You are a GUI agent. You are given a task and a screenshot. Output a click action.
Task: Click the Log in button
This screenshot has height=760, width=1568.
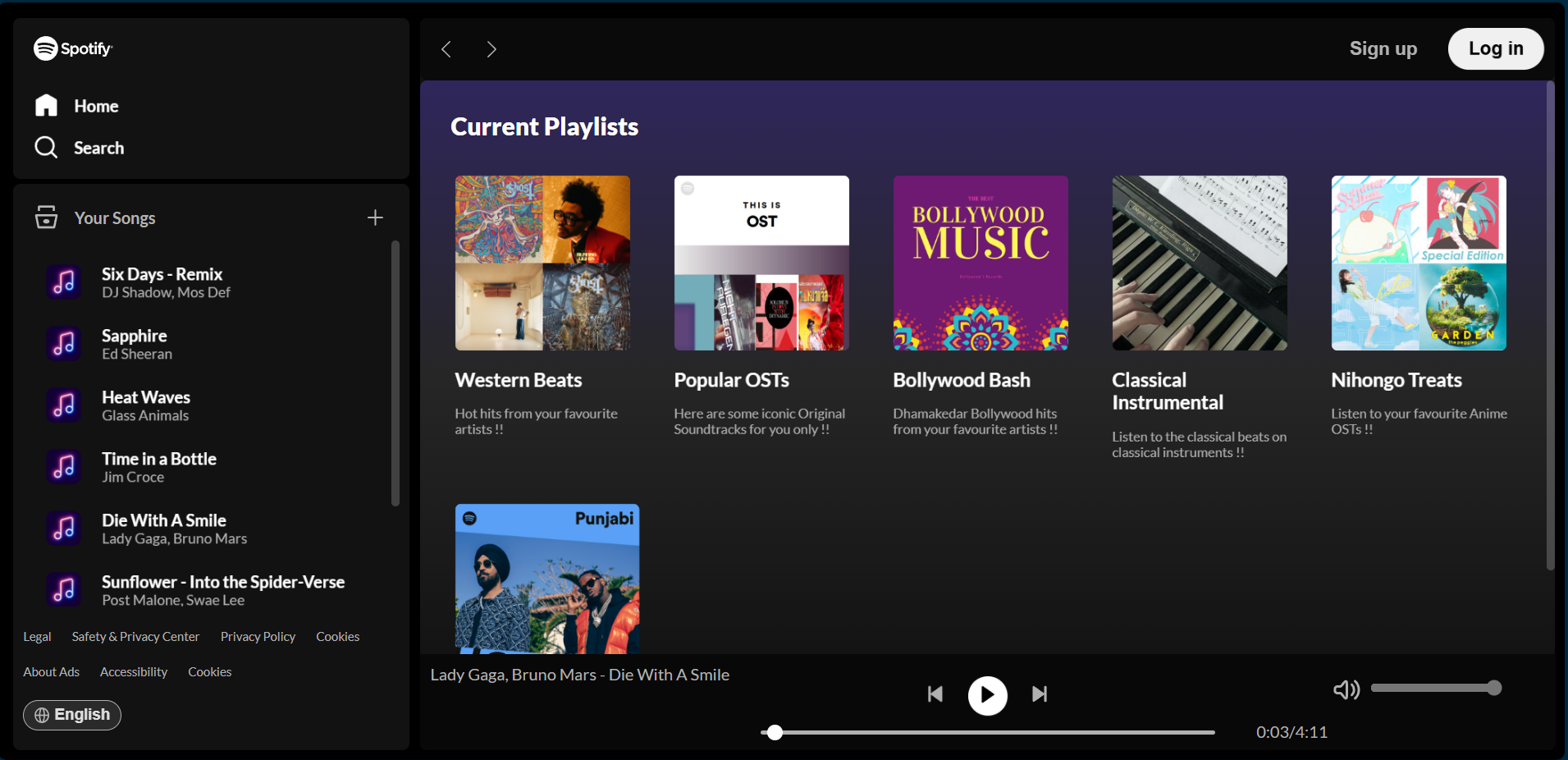pos(1496,49)
